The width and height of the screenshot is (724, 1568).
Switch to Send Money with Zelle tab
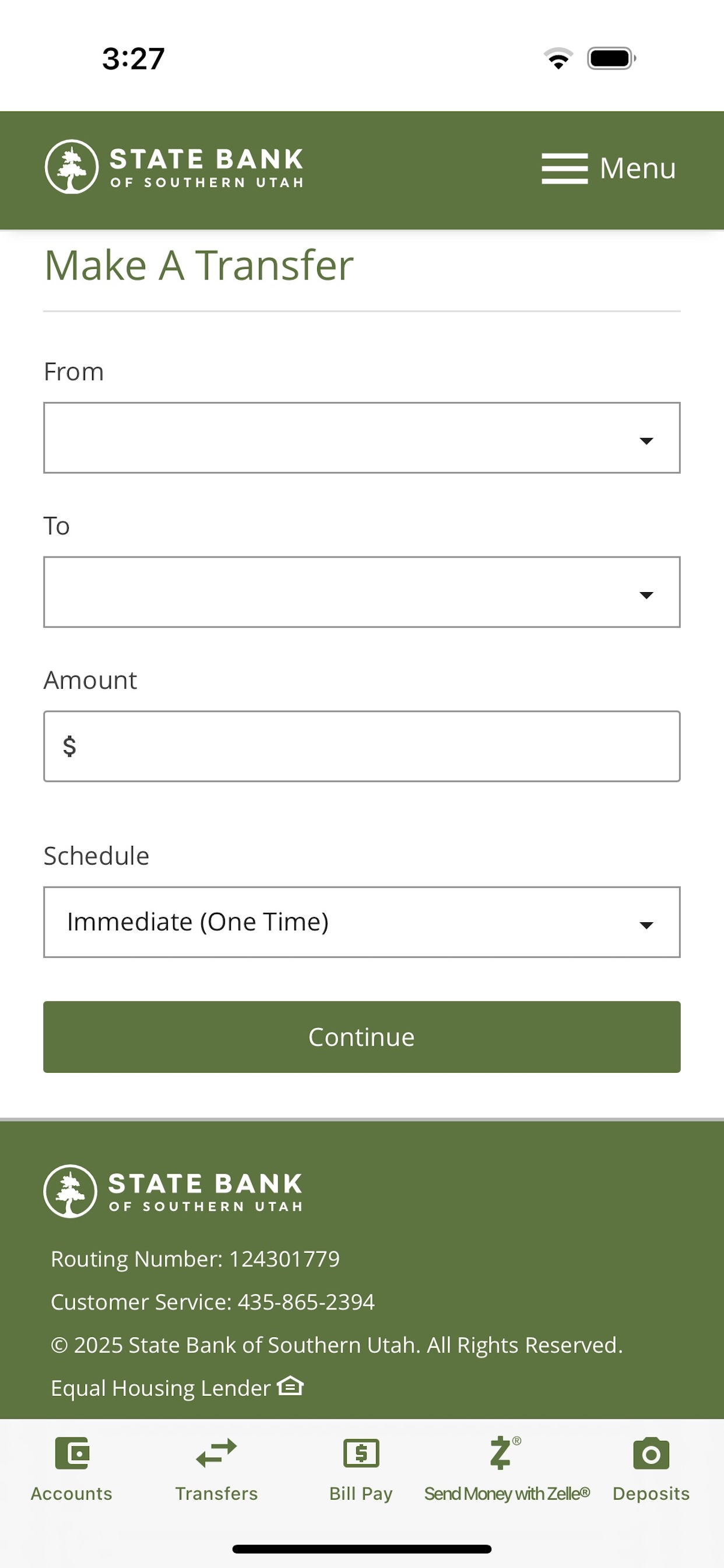point(507,1493)
